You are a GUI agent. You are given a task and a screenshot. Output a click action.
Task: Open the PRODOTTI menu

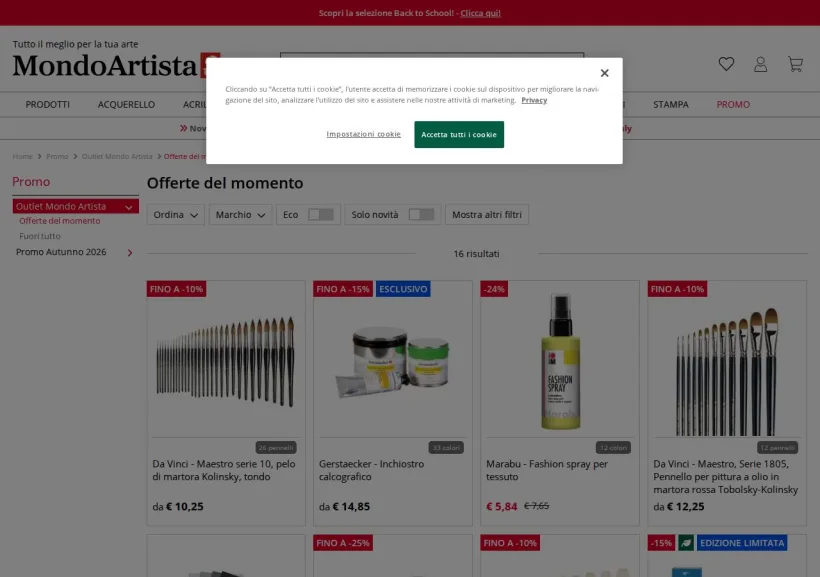point(48,105)
